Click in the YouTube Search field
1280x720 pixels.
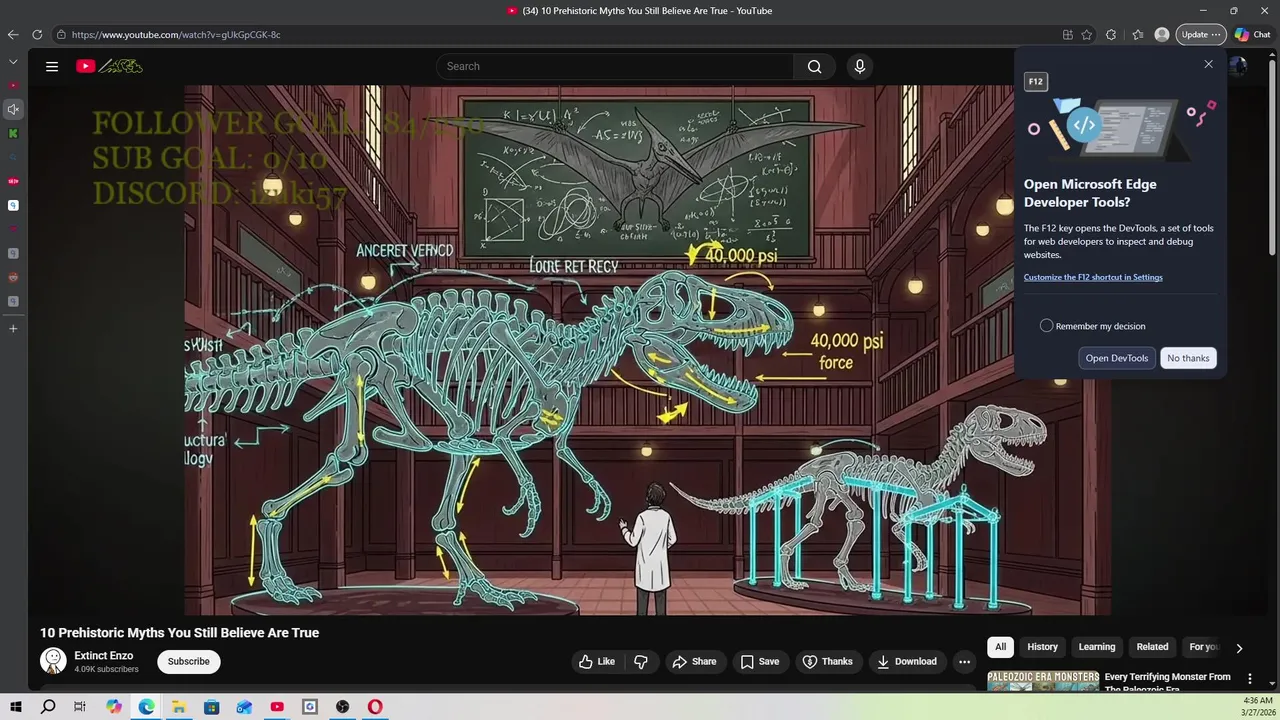(615, 66)
